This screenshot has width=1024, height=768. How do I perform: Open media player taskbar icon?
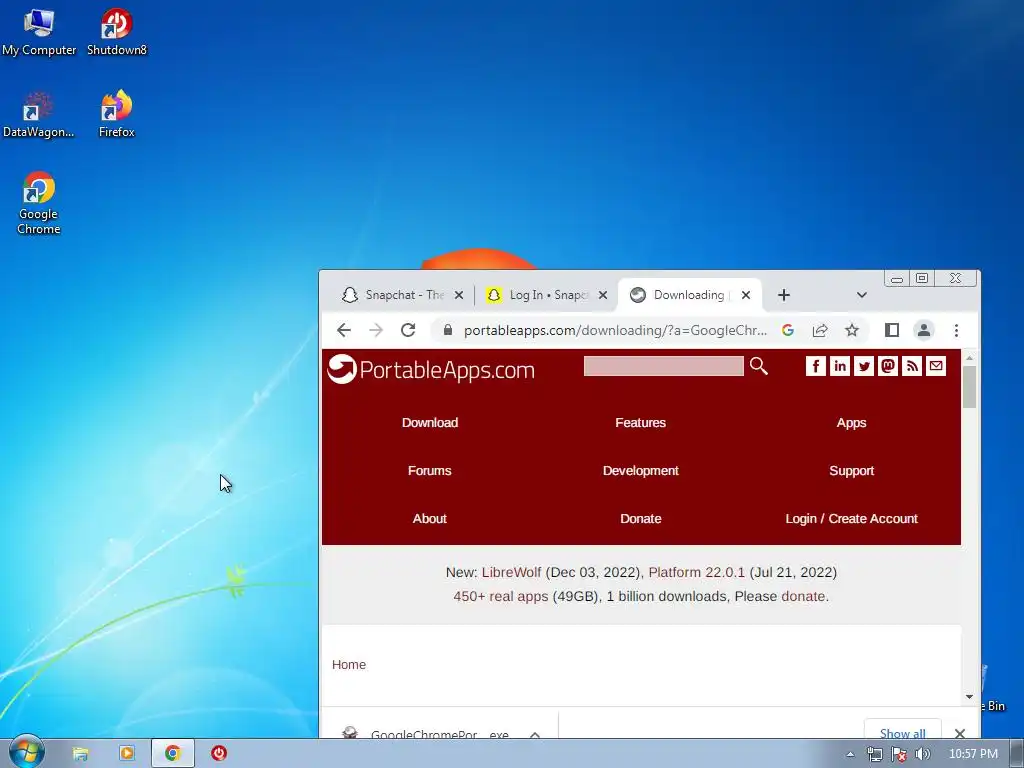tap(127, 754)
